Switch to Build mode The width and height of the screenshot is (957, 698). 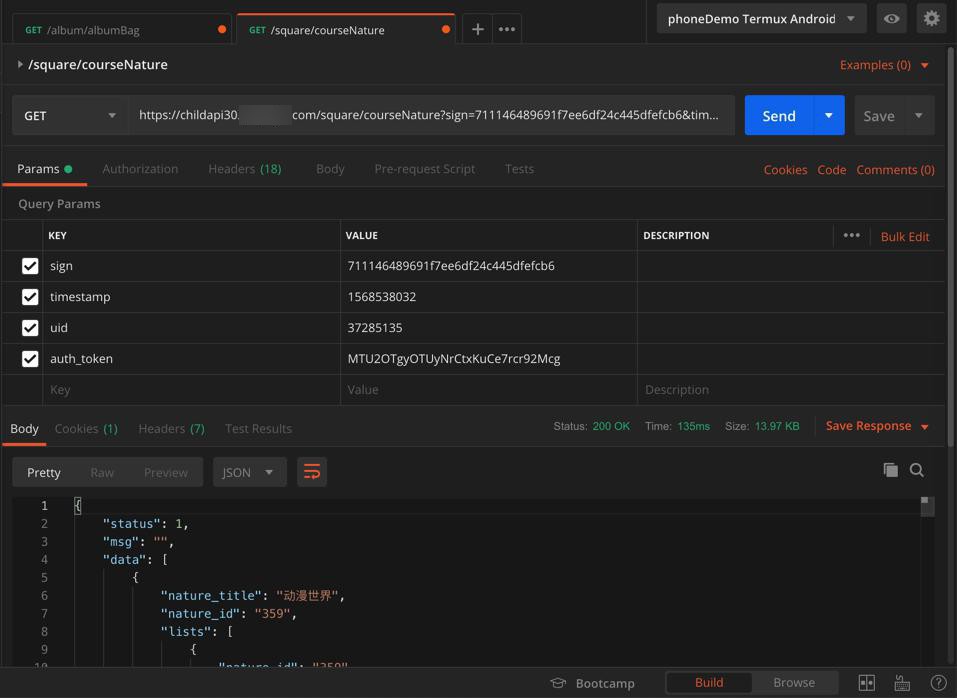click(709, 683)
